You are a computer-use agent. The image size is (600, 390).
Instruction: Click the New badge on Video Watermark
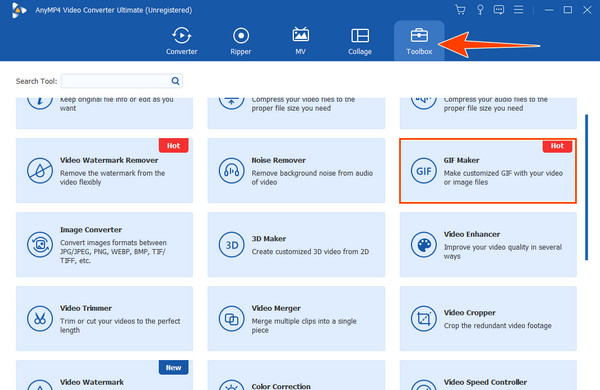coord(173,367)
